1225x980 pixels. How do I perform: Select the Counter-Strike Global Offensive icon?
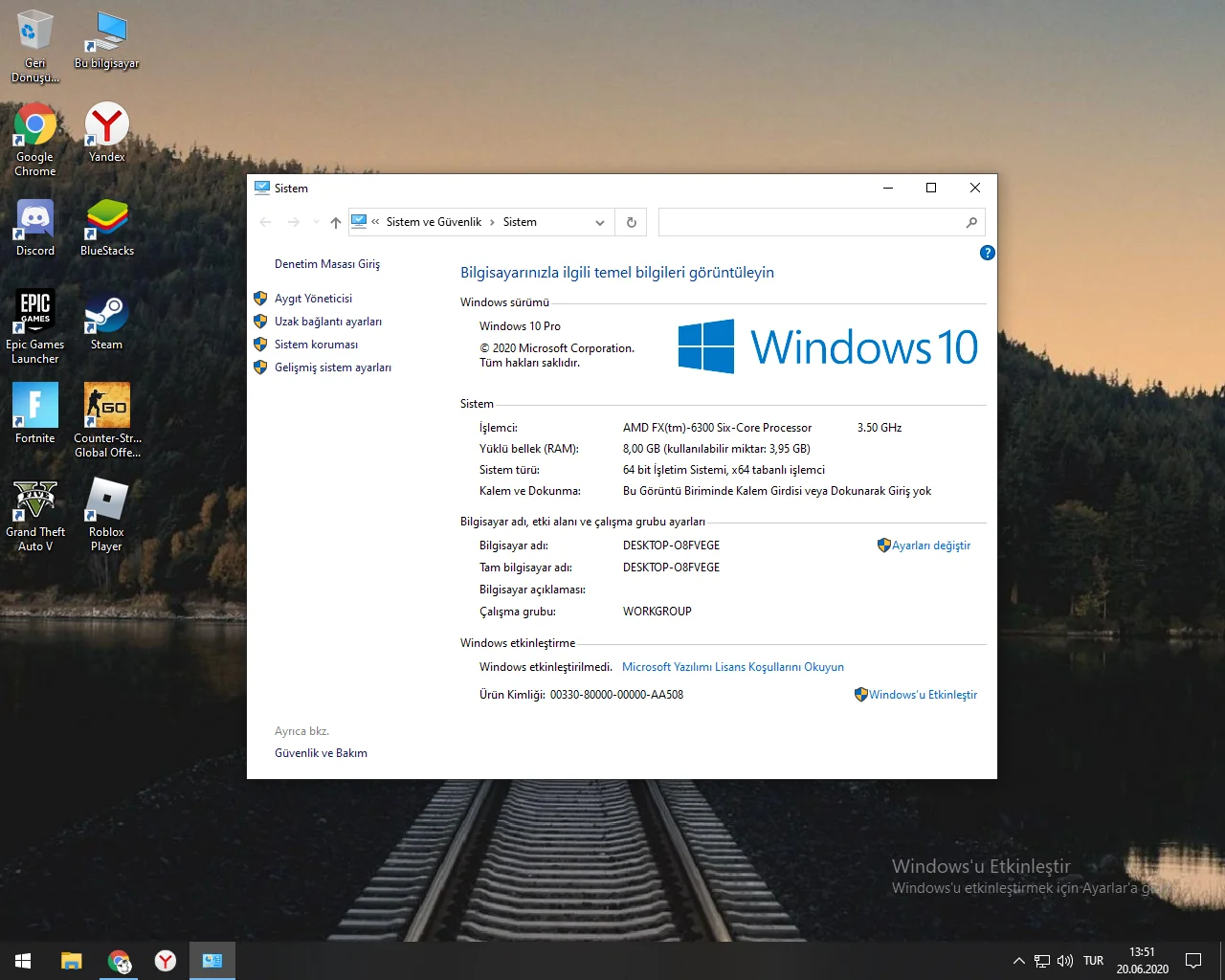coord(107,421)
